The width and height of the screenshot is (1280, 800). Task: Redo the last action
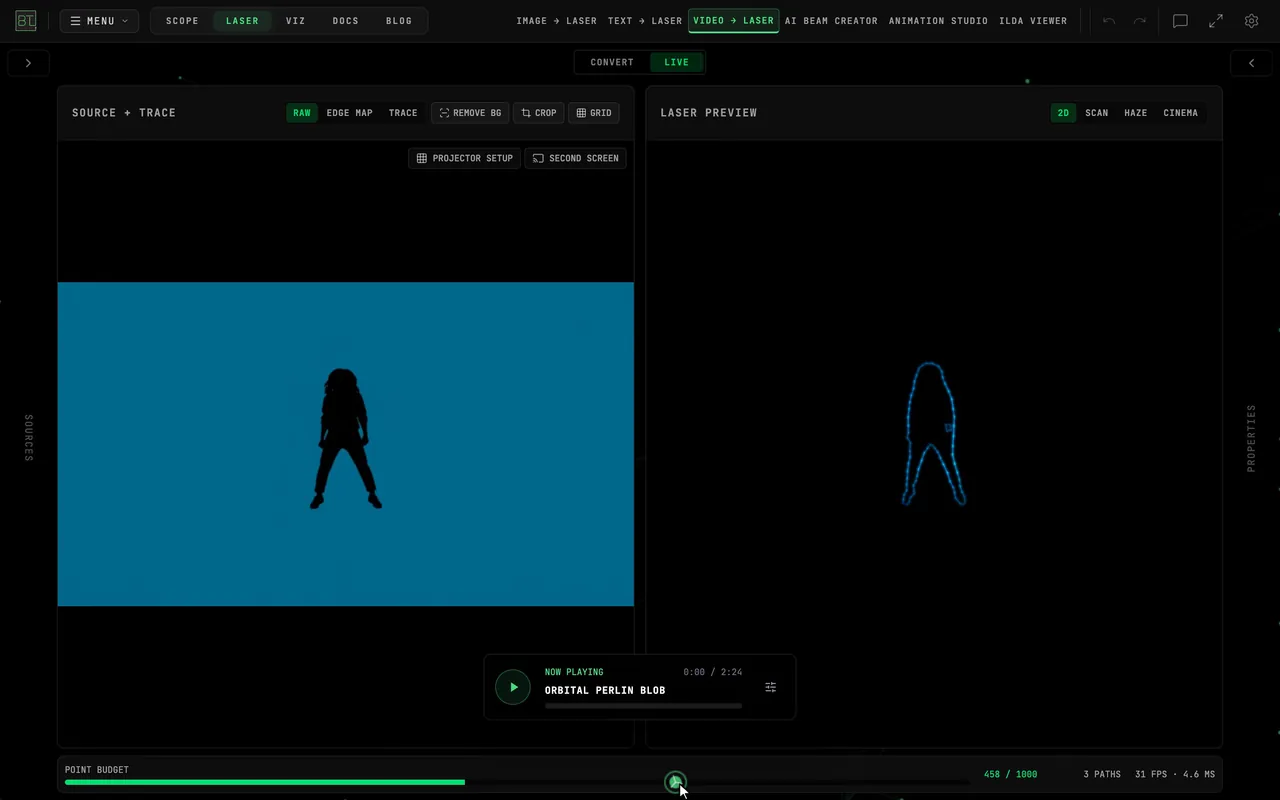1139,21
